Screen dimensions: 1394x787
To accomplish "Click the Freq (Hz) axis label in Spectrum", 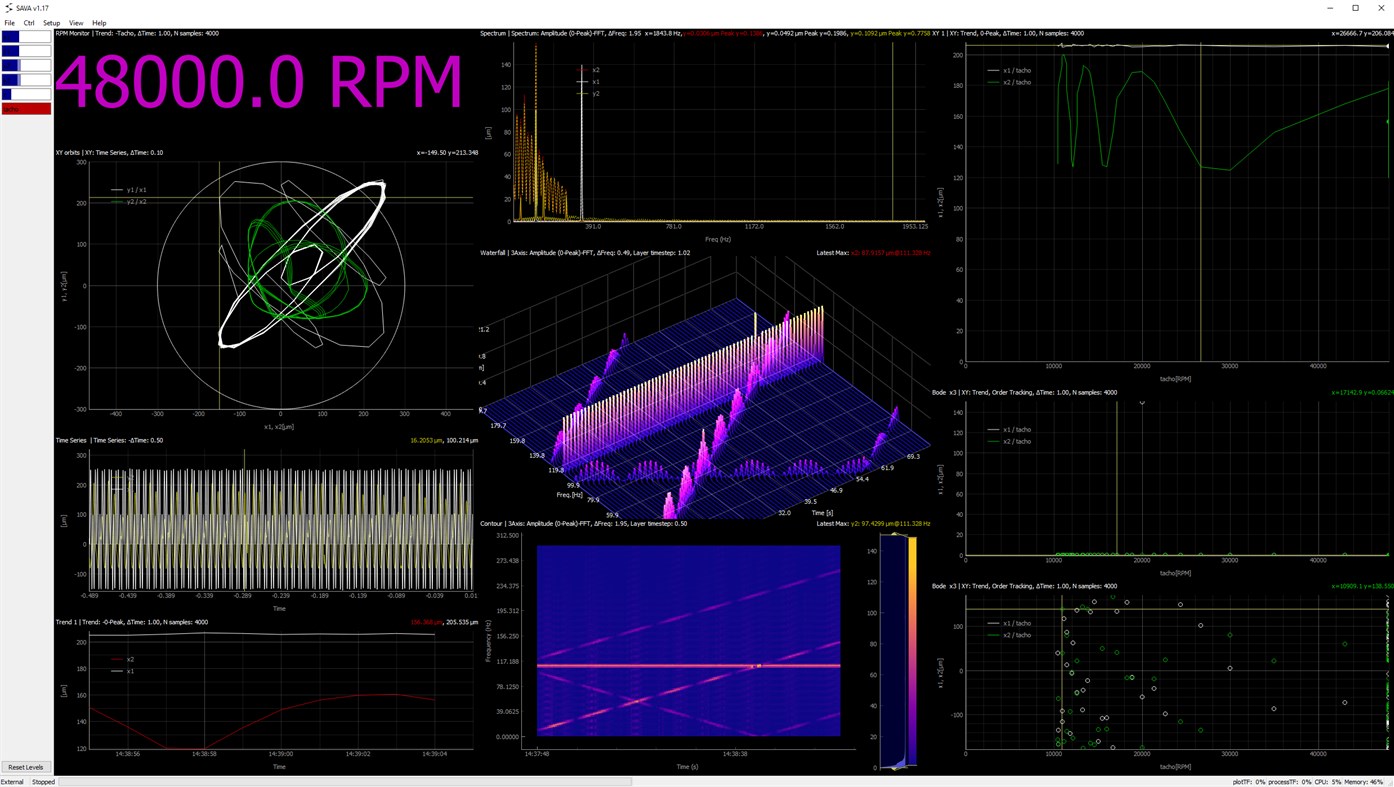I will tap(718, 240).
